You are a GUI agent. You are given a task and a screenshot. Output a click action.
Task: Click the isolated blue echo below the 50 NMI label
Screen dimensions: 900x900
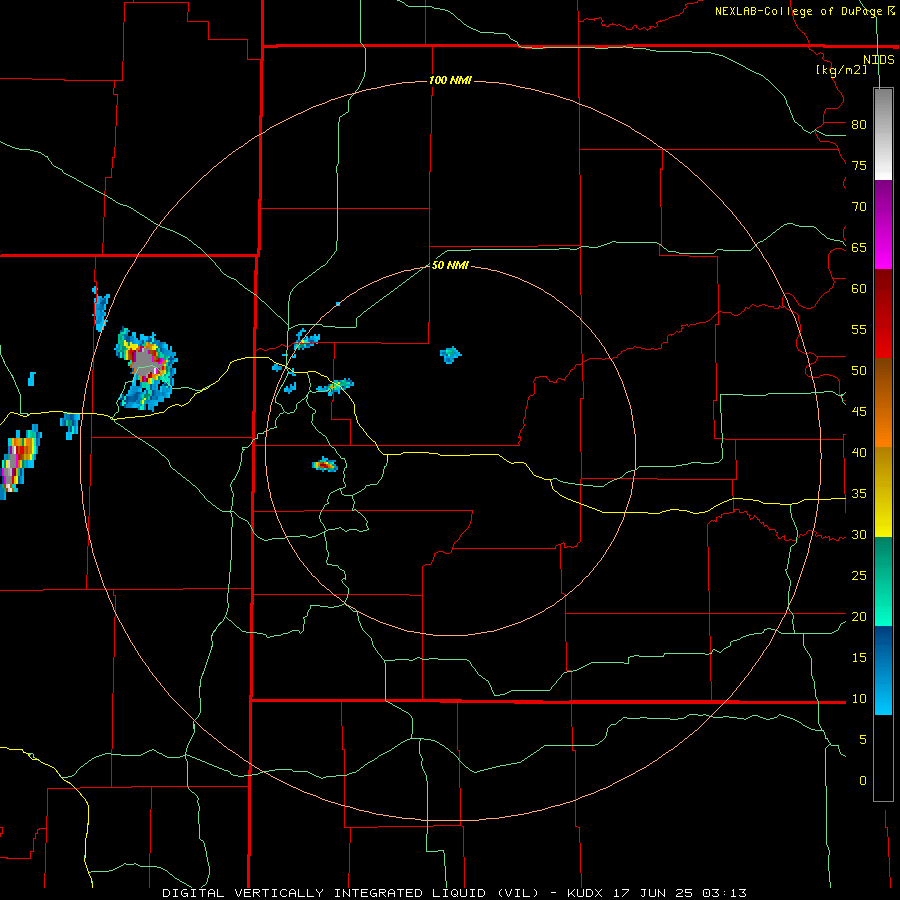(x=451, y=355)
